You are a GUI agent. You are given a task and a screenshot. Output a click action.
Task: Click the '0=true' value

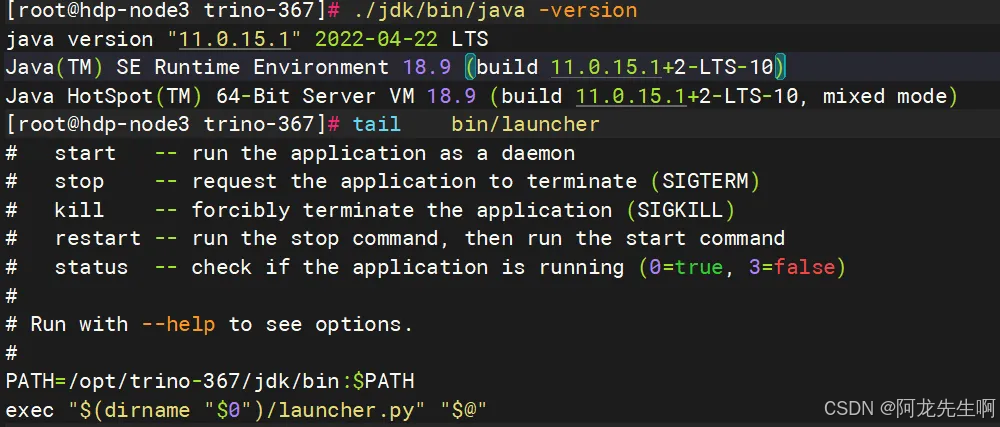point(686,267)
